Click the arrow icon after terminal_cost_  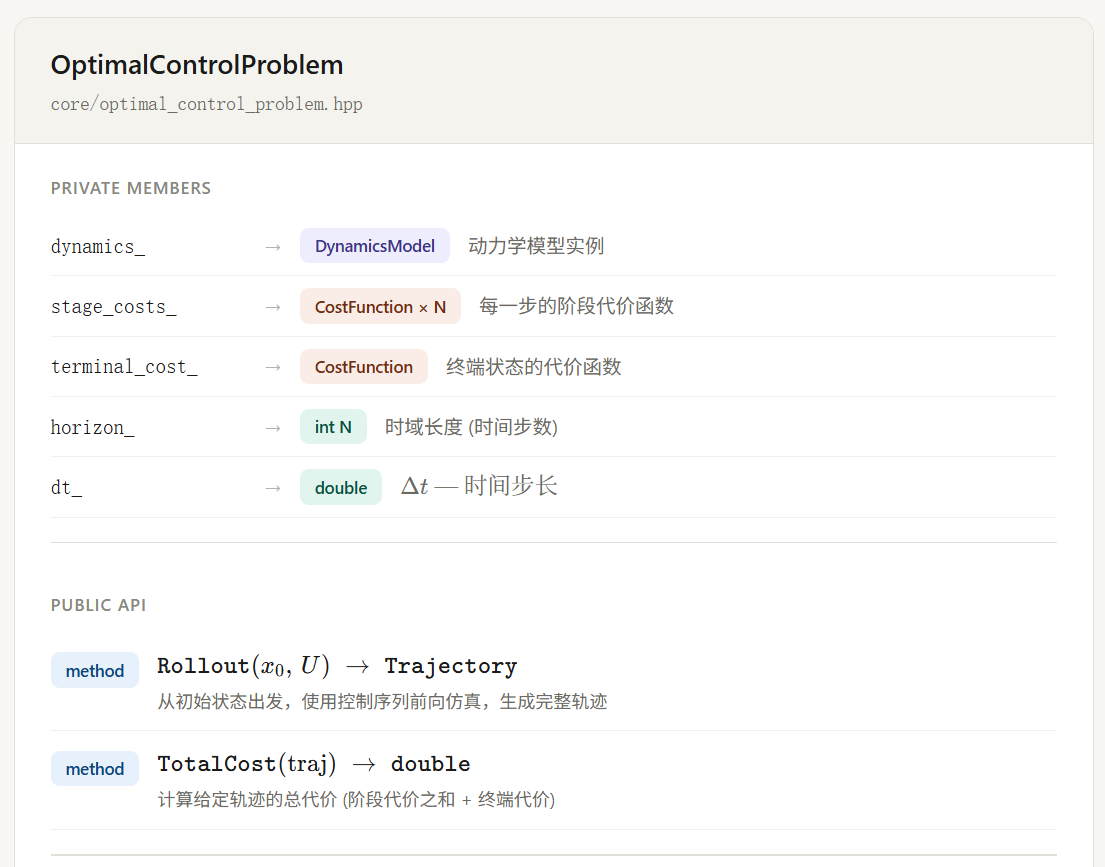(273, 367)
